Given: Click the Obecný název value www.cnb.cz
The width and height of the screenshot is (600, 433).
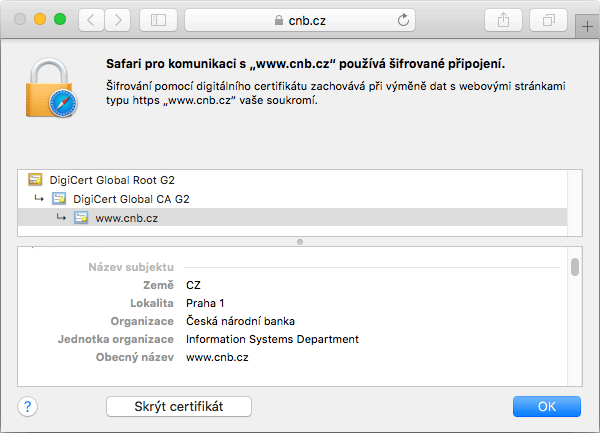Looking at the screenshot, I should (217, 357).
